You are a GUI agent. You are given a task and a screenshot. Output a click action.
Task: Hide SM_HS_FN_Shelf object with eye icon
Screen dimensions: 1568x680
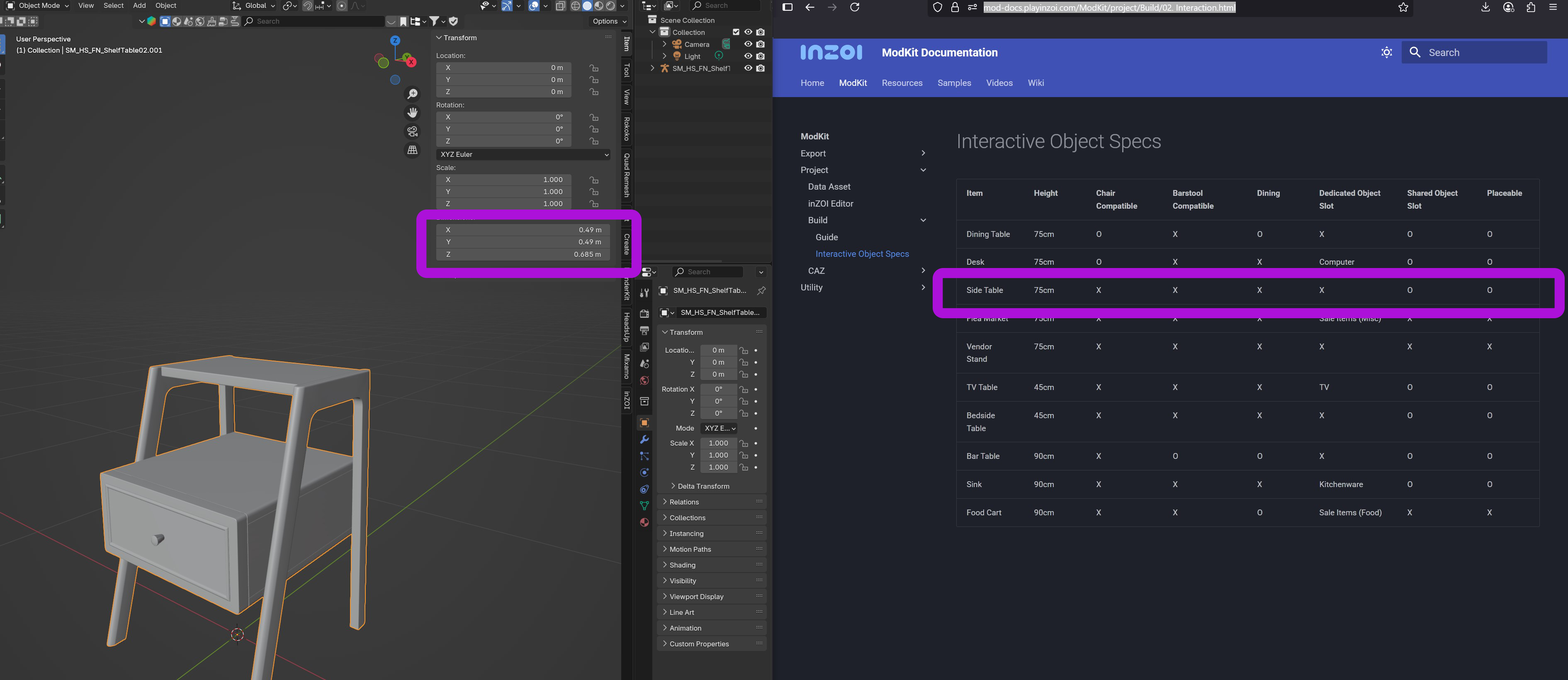pos(748,68)
